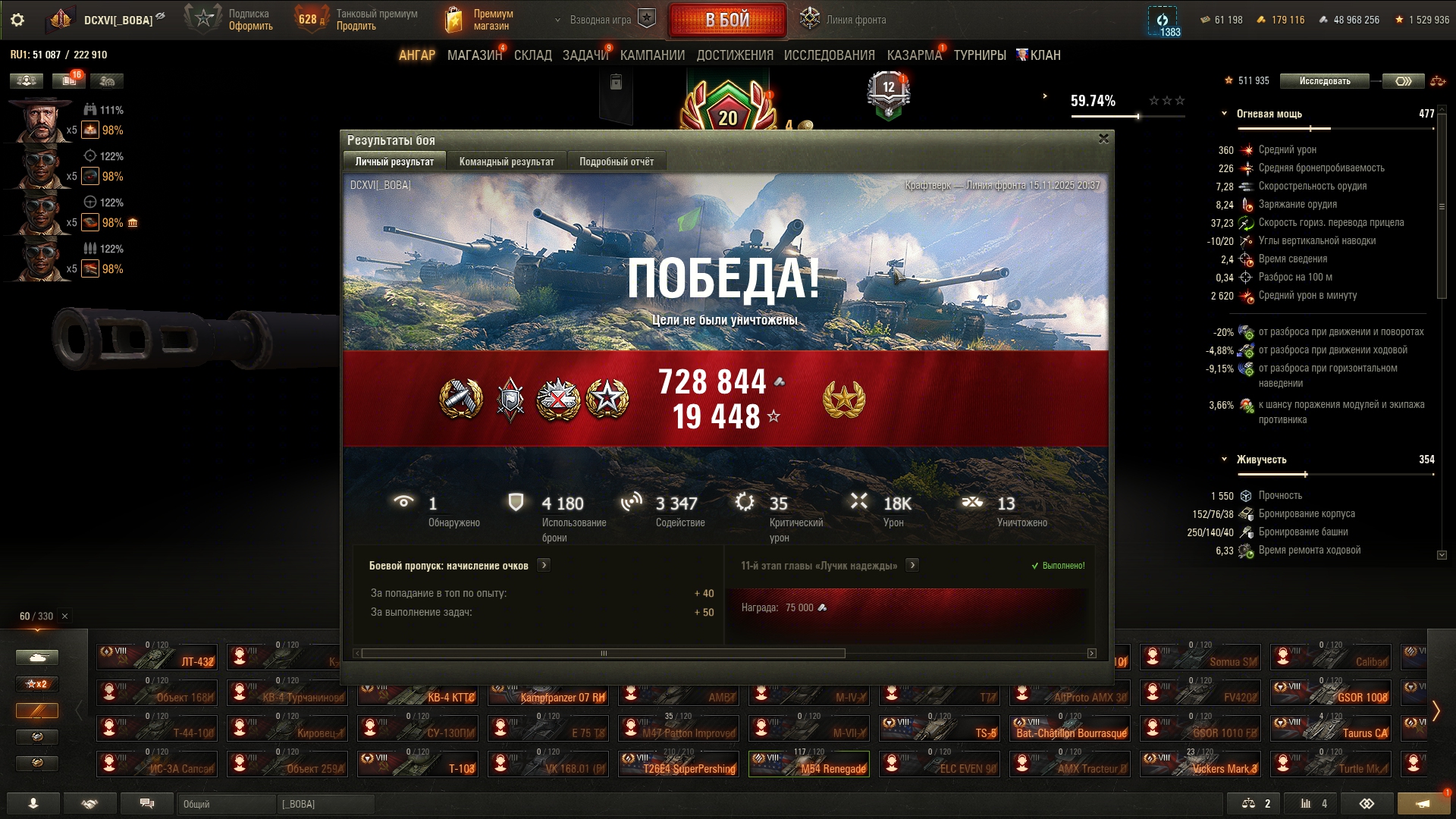
Task: Open the Frontline mode snowflake icon
Action: (810, 19)
